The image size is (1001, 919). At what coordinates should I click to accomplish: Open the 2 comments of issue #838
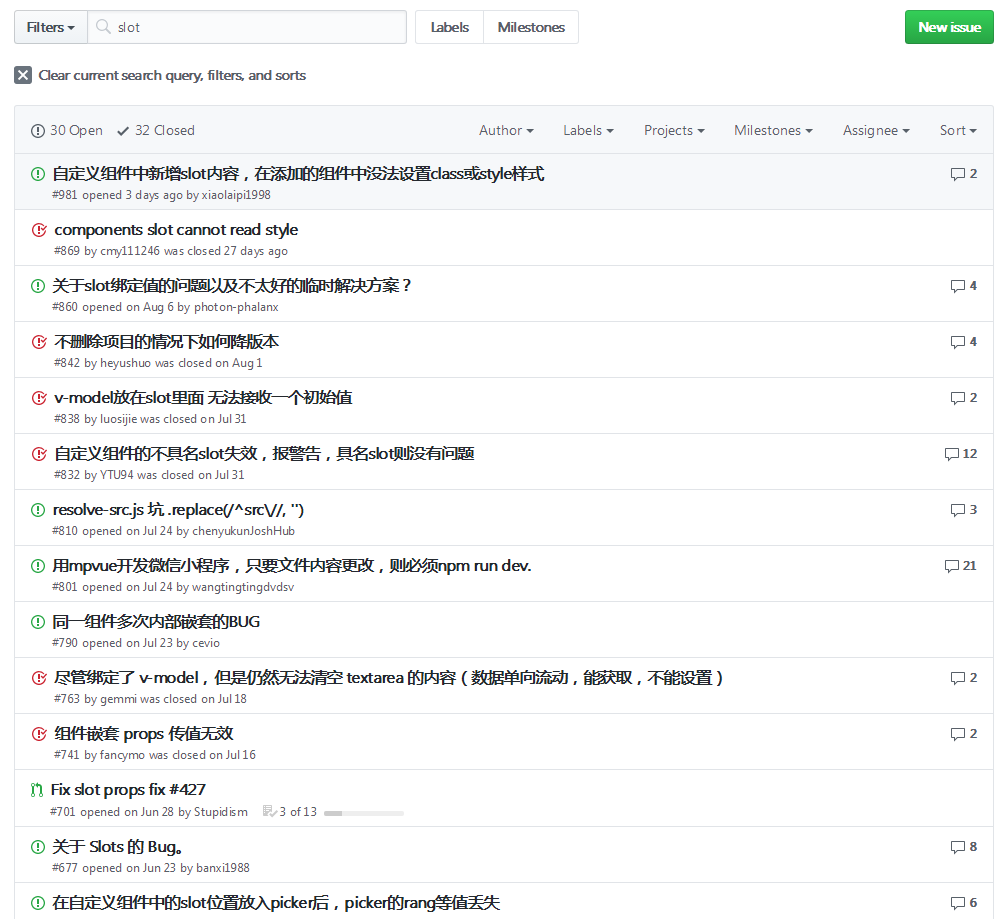click(963, 398)
